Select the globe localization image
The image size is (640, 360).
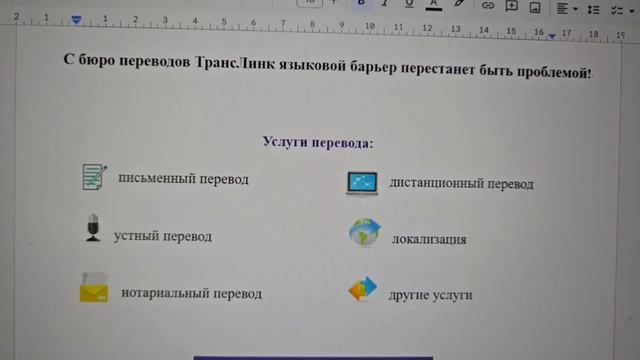click(x=364, y=232)
